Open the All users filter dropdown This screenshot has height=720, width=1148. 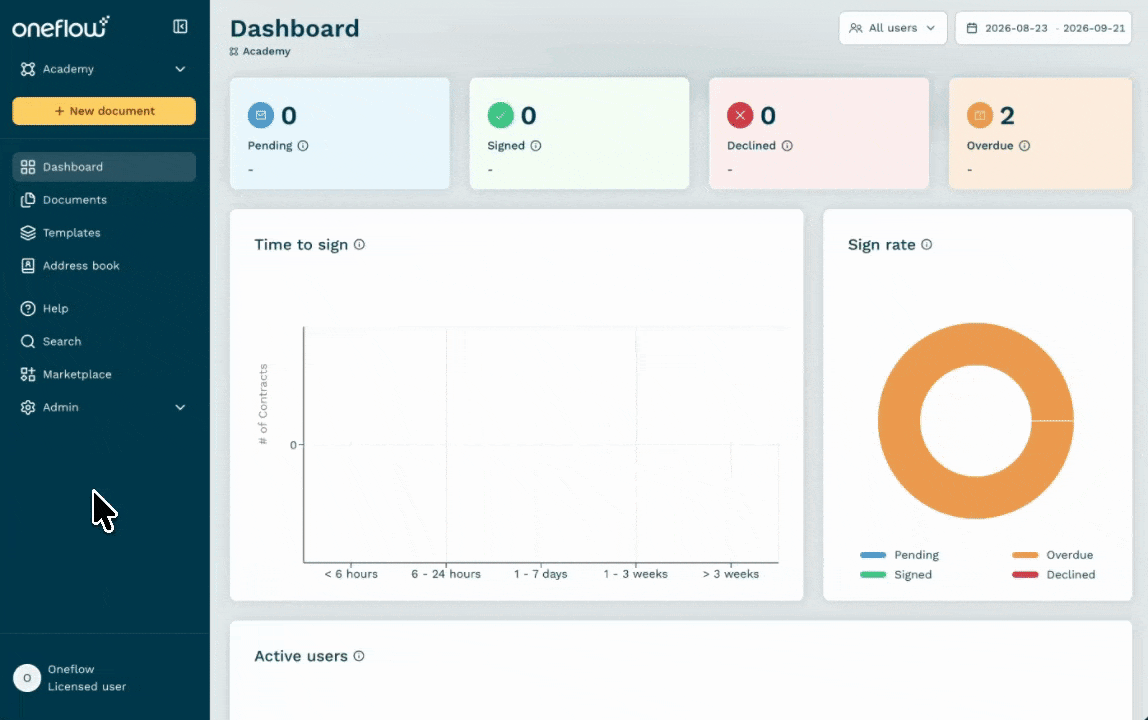tap(892, 28)
